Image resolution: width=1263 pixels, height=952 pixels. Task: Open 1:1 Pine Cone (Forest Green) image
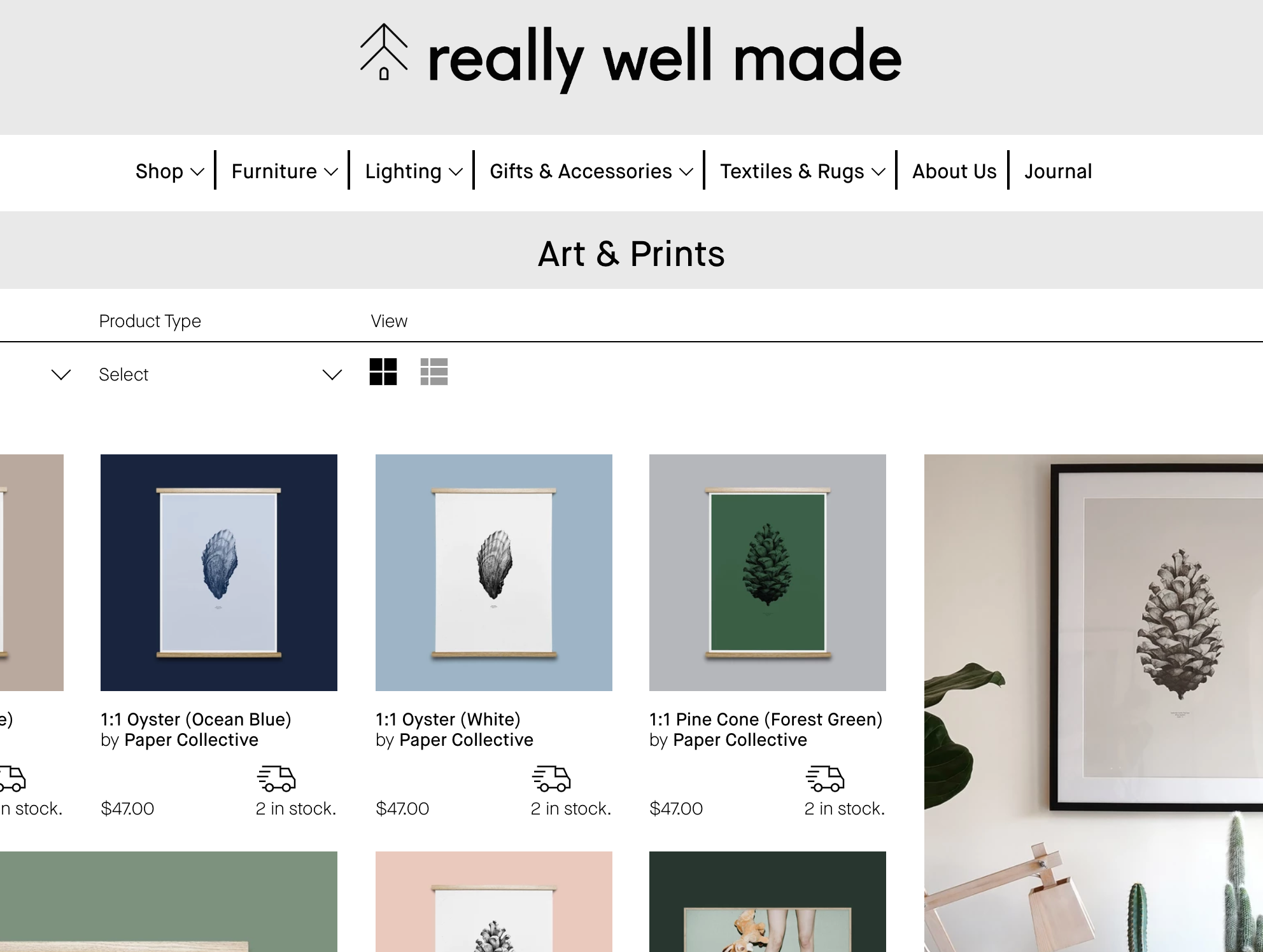click(x=768, y=572)
